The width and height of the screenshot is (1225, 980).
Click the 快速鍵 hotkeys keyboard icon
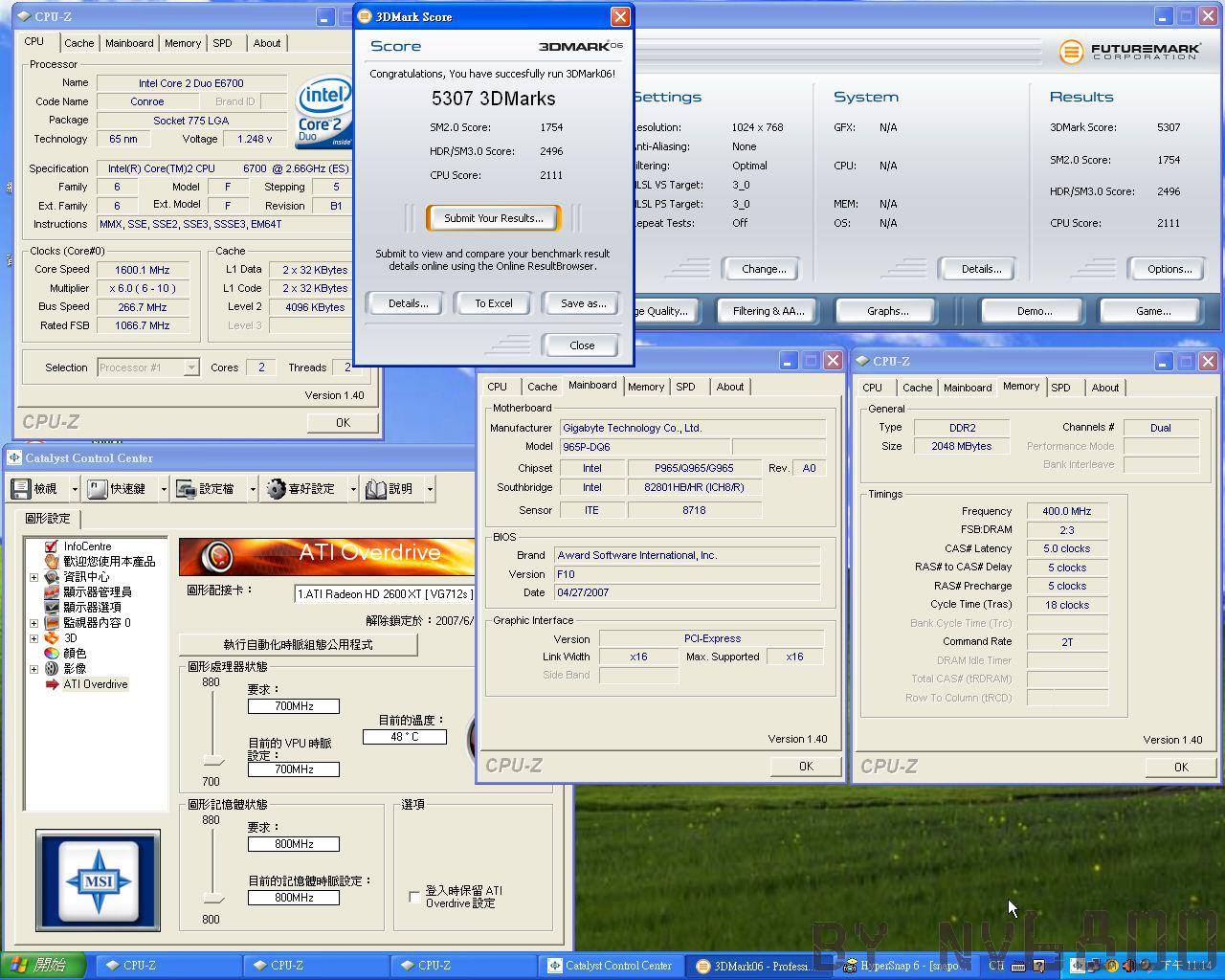tap(97, 489)
